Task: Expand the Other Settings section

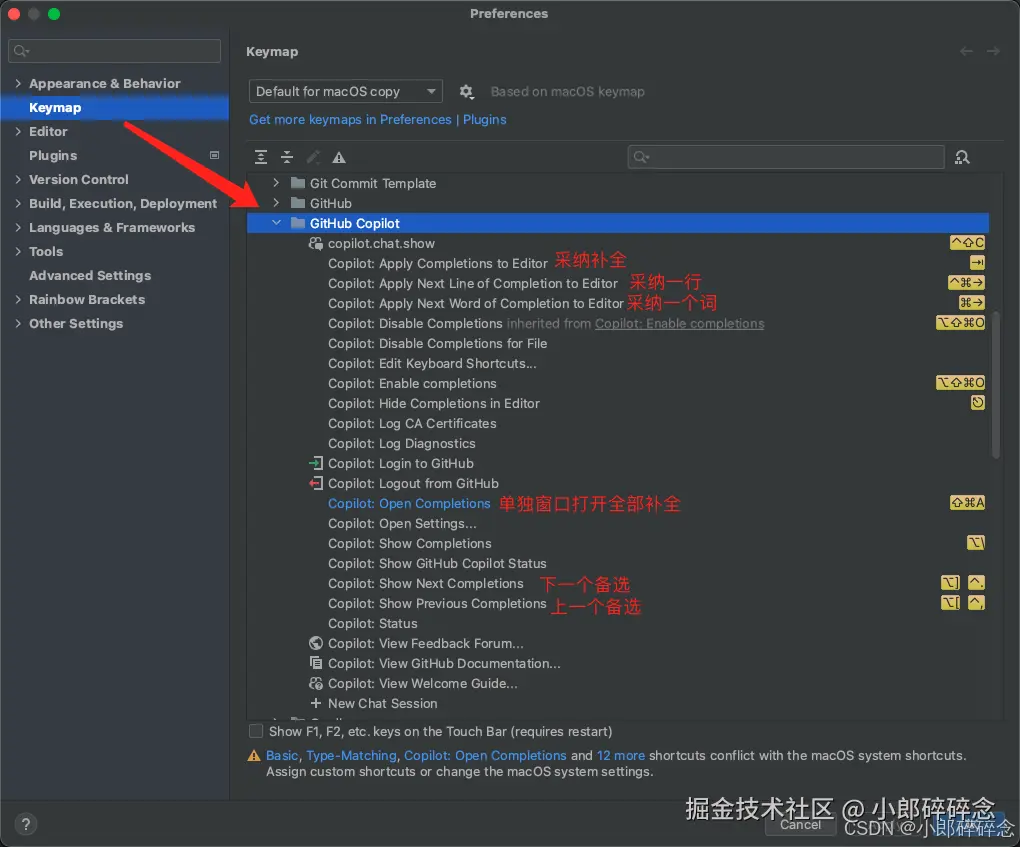Action: tap(18, 324)
